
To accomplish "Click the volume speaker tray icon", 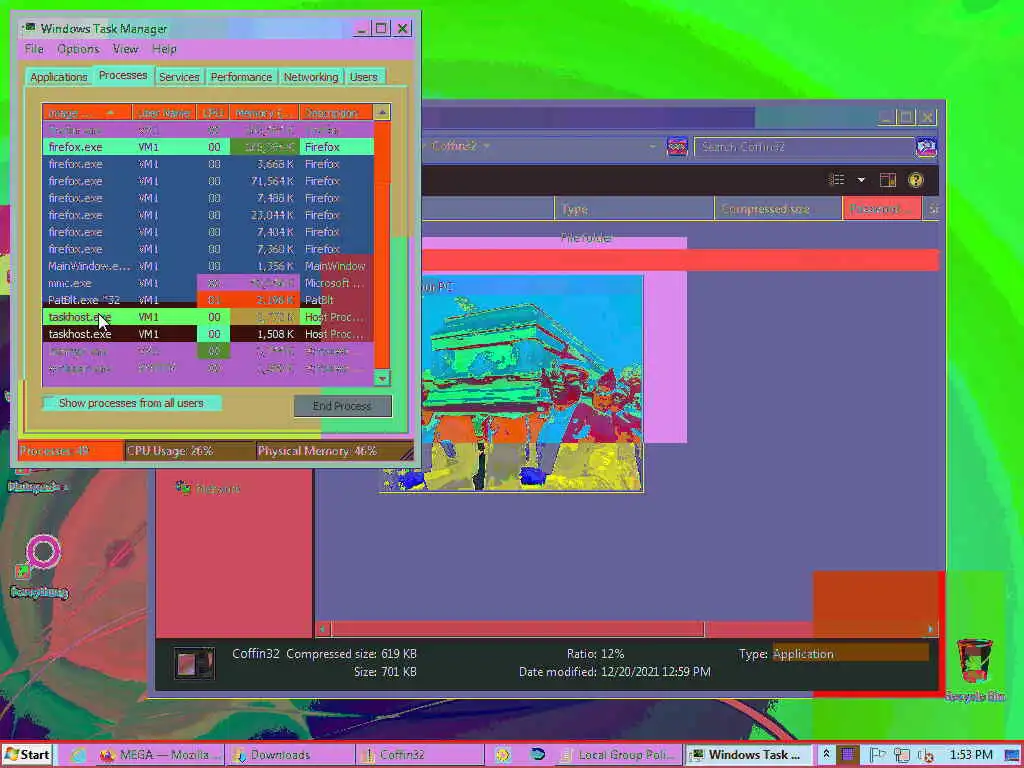I will tap(925, 756).
